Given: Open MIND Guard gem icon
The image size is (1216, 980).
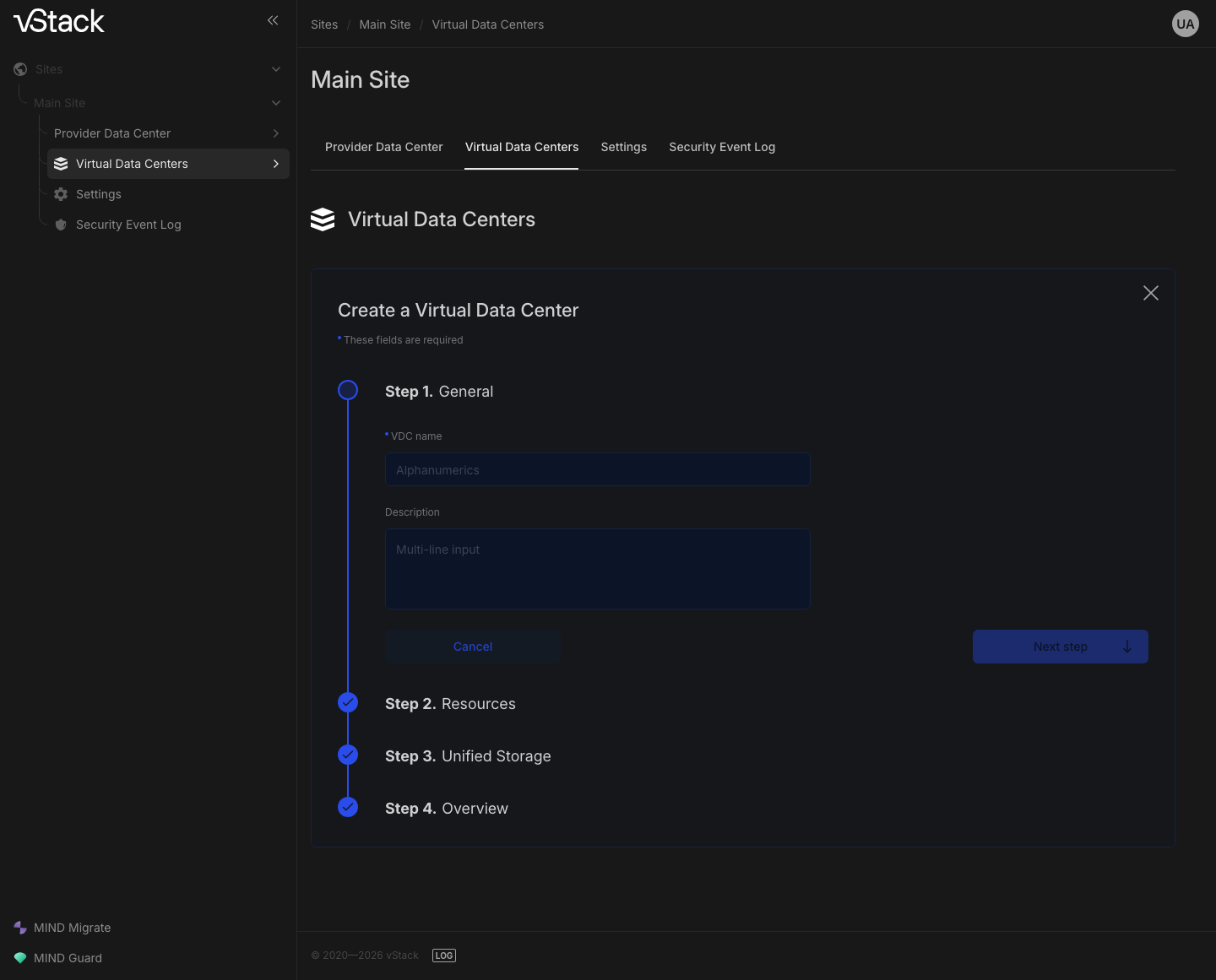Looking at the screenshot, I should click(x=20, y=958).
